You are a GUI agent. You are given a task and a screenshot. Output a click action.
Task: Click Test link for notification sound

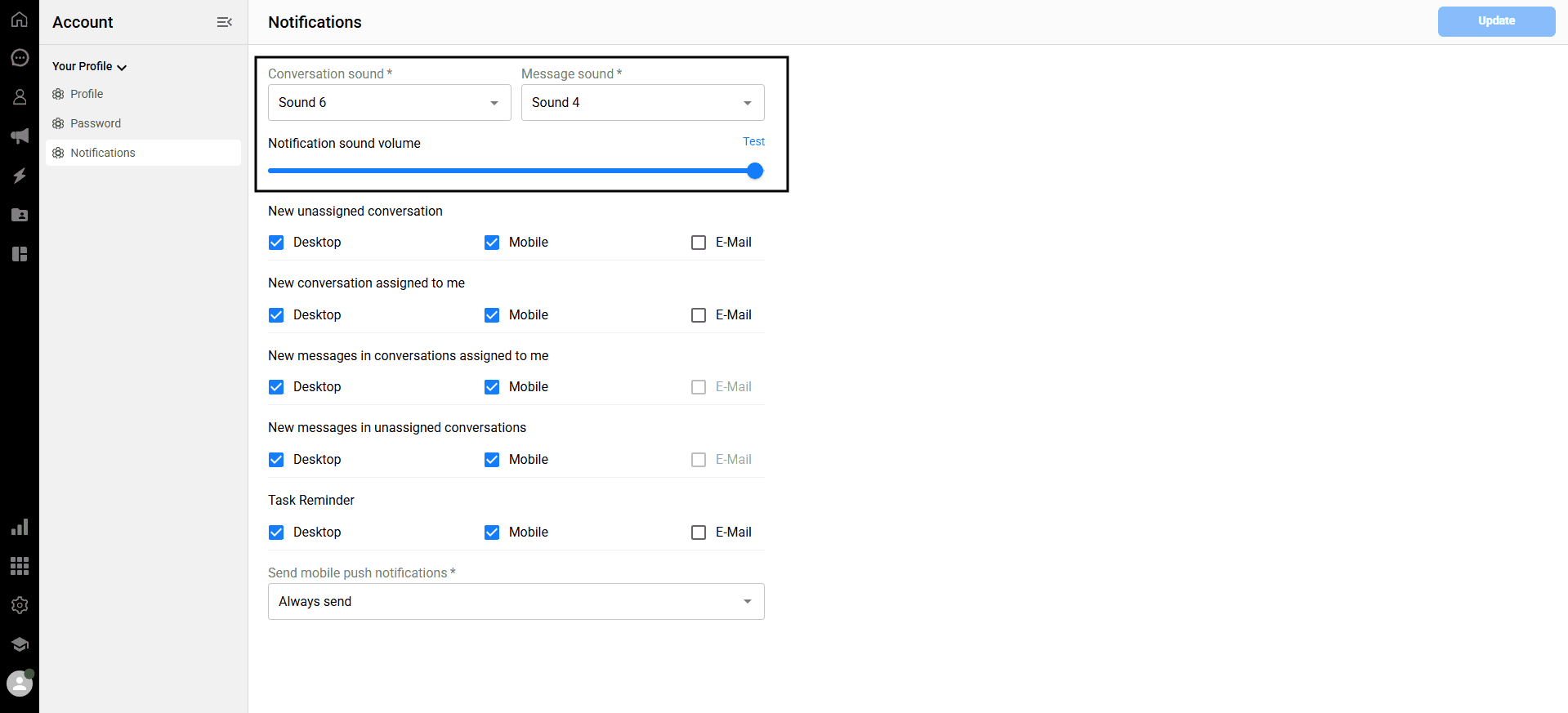[x=753, y=141]
